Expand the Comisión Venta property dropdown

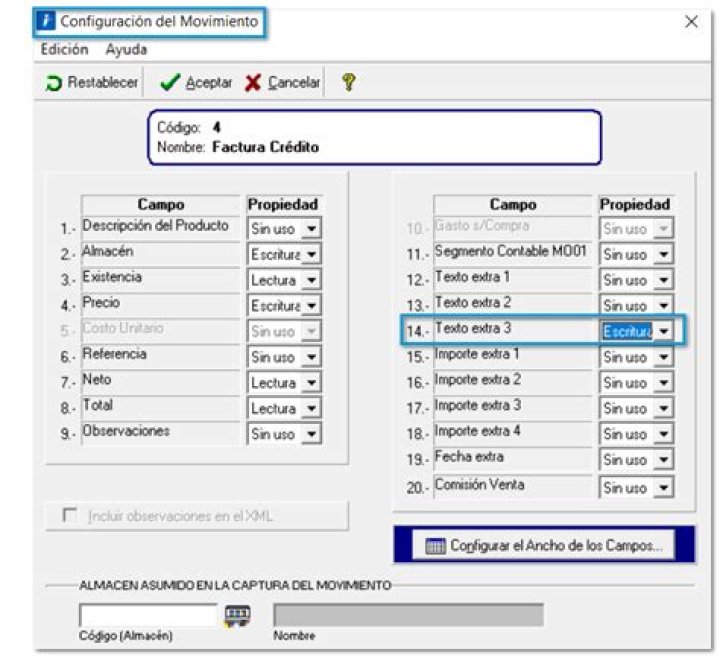point(665,487)
